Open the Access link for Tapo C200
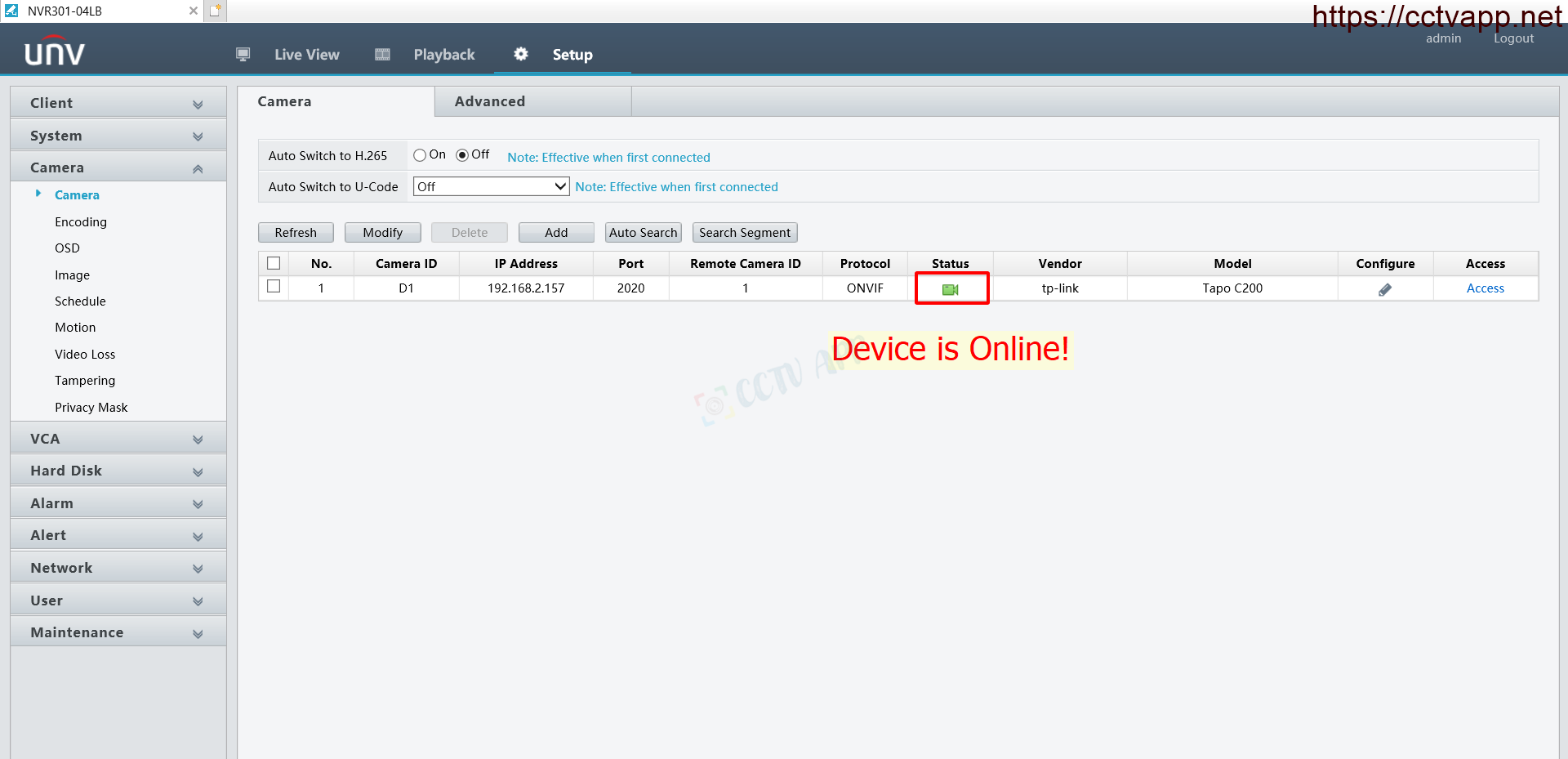Image resolution: width=1568 pixels, height=759 pixels. 1485,288
